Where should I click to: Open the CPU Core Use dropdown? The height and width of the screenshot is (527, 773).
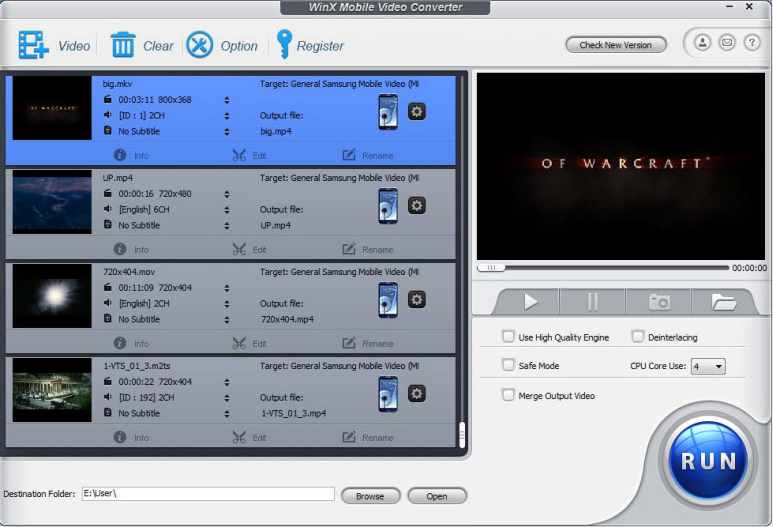coord(708,366)
